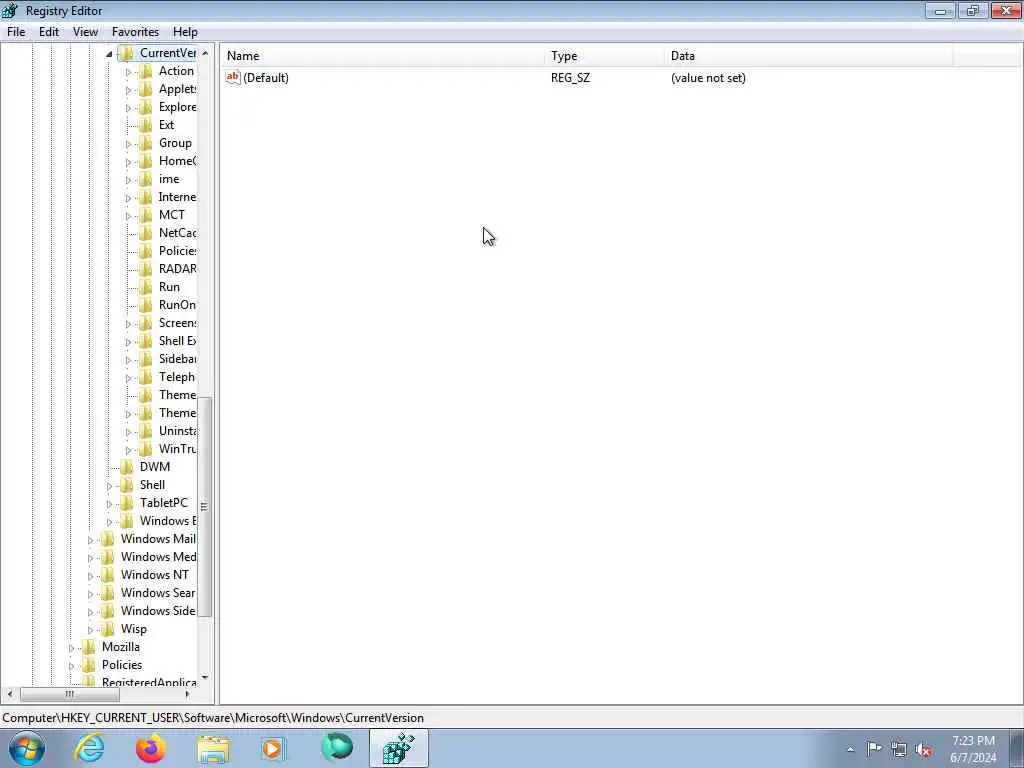Image resolution: width=1024 pixels, height=768 pixels.
Task: Click the RADAR key folder icon
Action: click(x=146, y=268)
